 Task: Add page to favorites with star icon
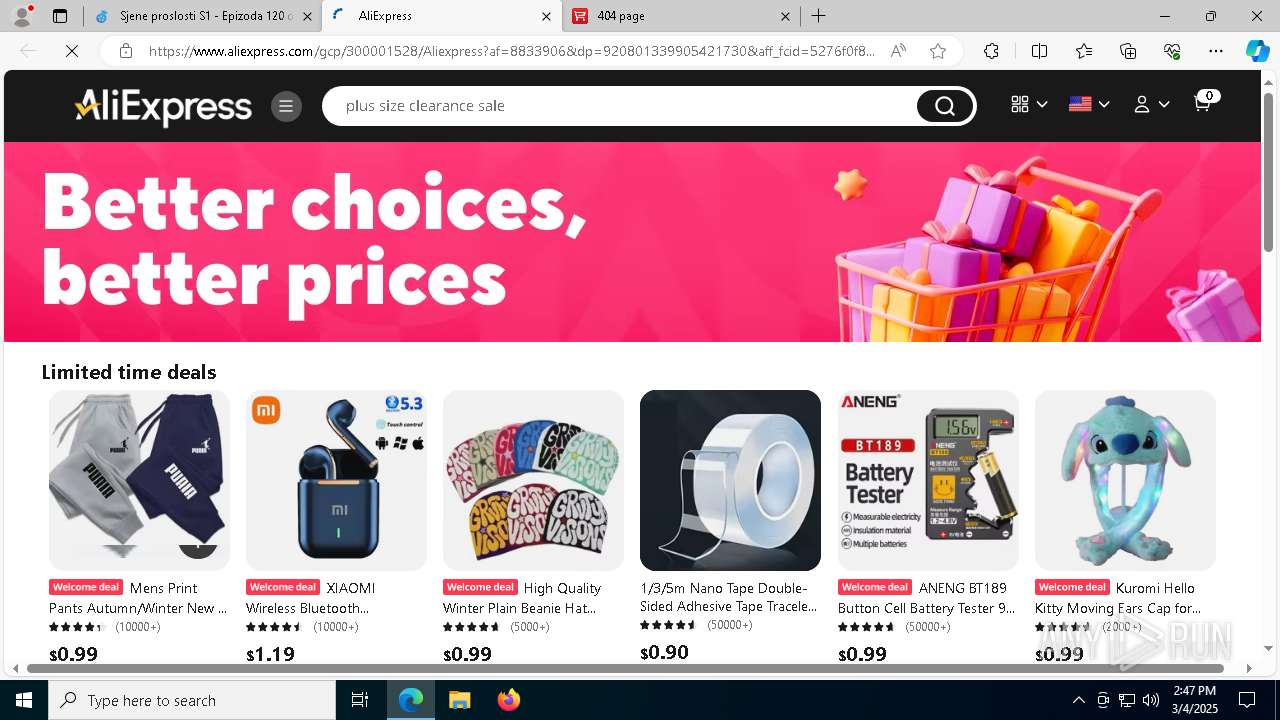(x=937, y=51)
